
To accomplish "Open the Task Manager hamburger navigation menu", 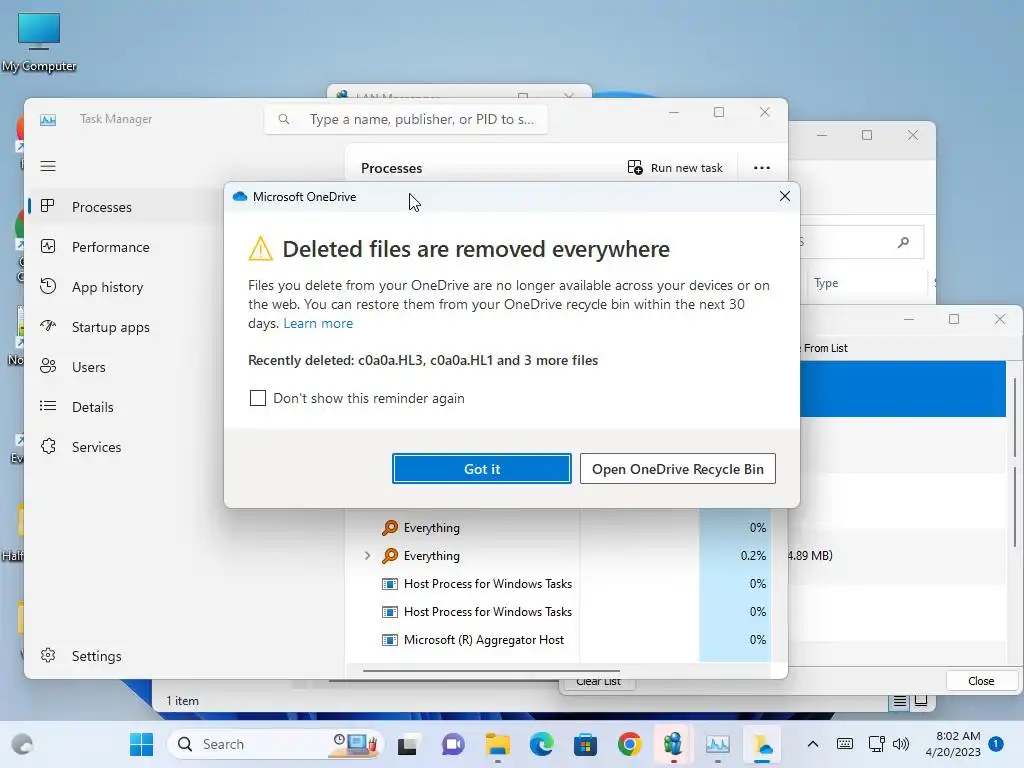I will point(48,166).
